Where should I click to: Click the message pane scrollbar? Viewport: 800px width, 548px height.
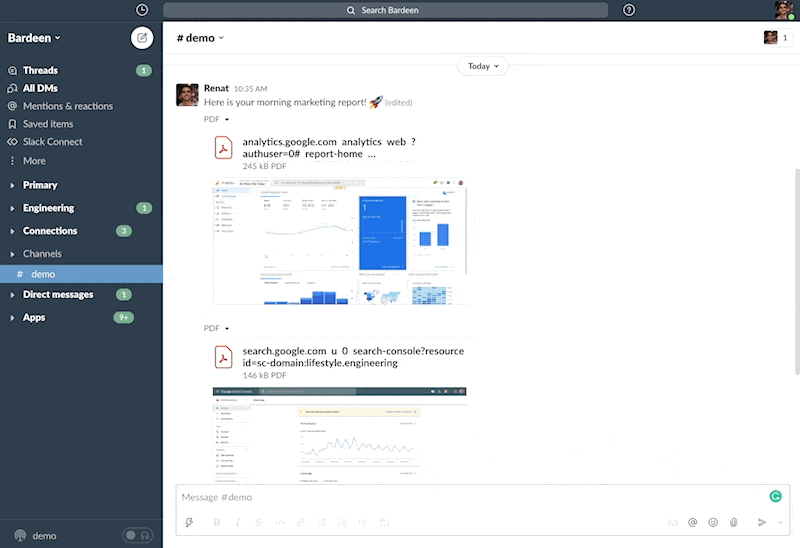coord(797,272)
